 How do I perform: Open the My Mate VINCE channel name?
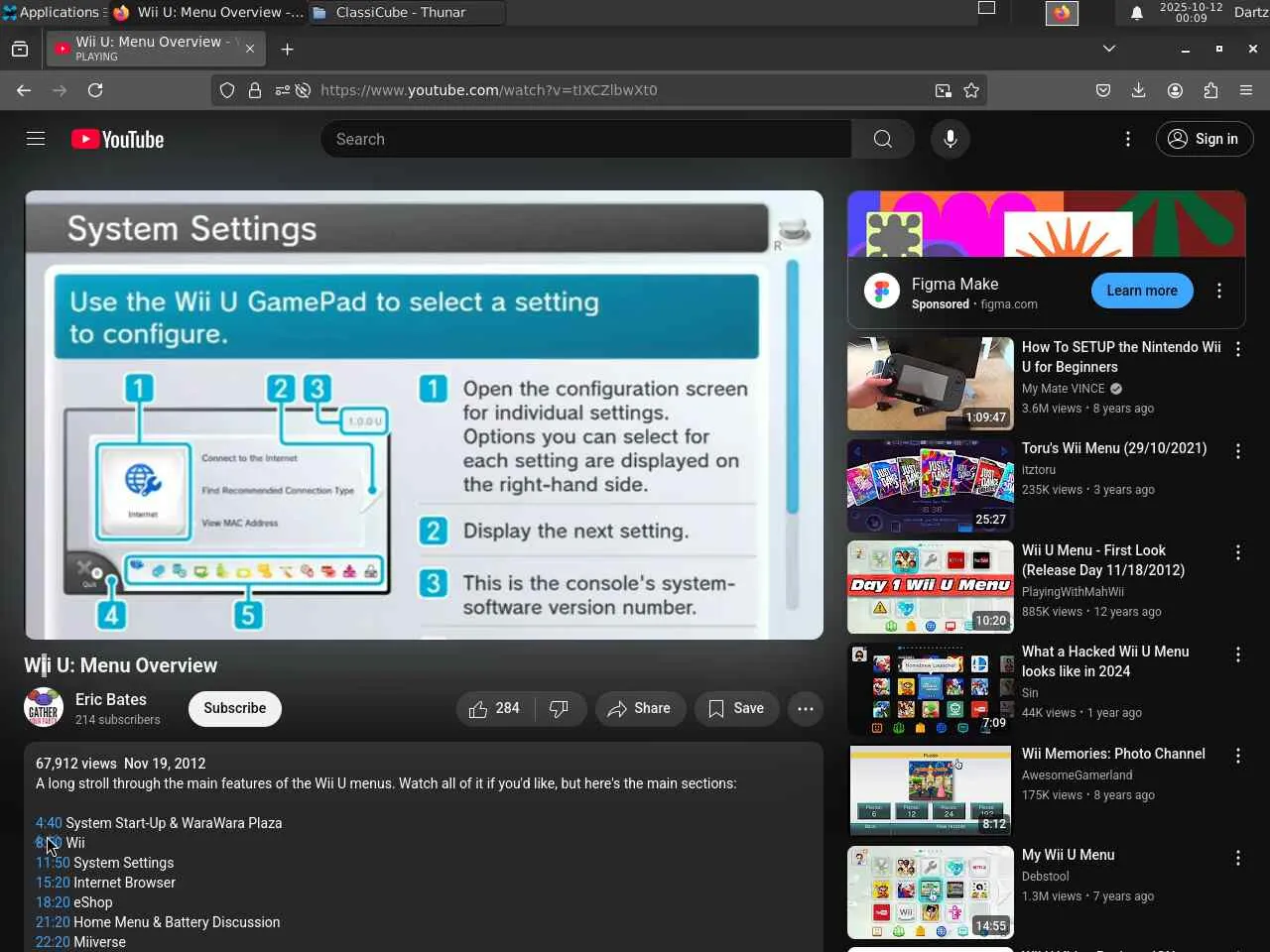(1064, 389)
